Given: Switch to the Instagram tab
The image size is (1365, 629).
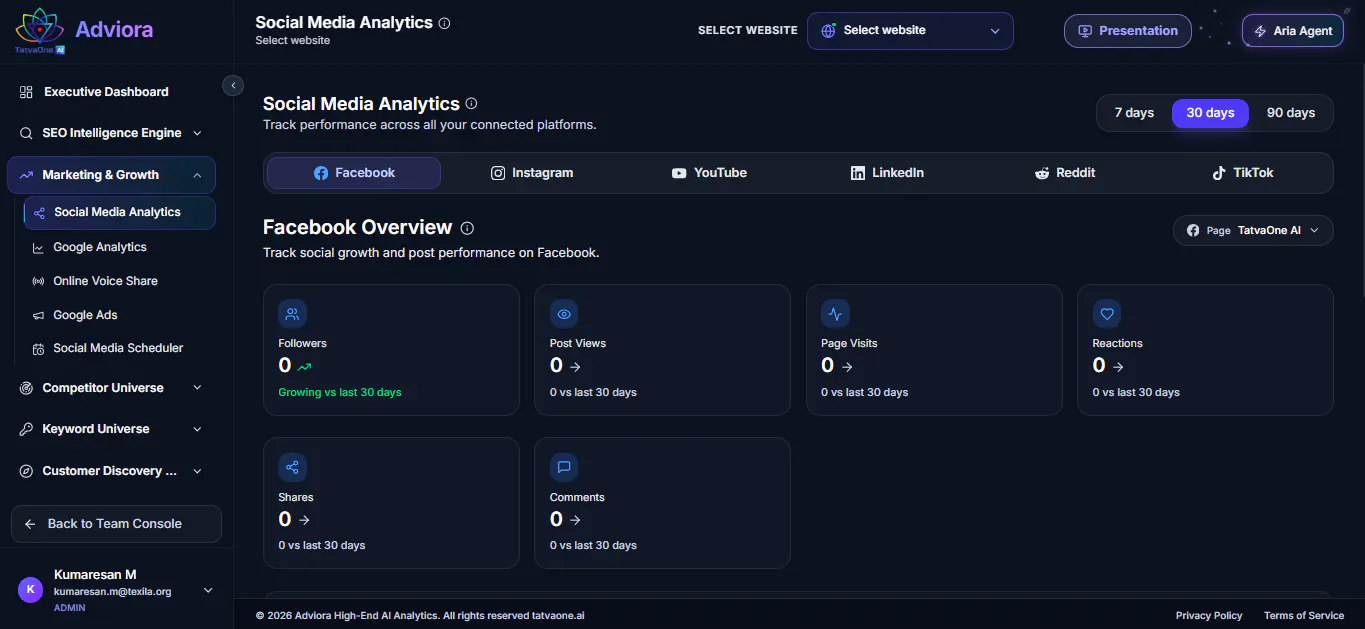Looking at the screenshot, I should tap(532, 173).
